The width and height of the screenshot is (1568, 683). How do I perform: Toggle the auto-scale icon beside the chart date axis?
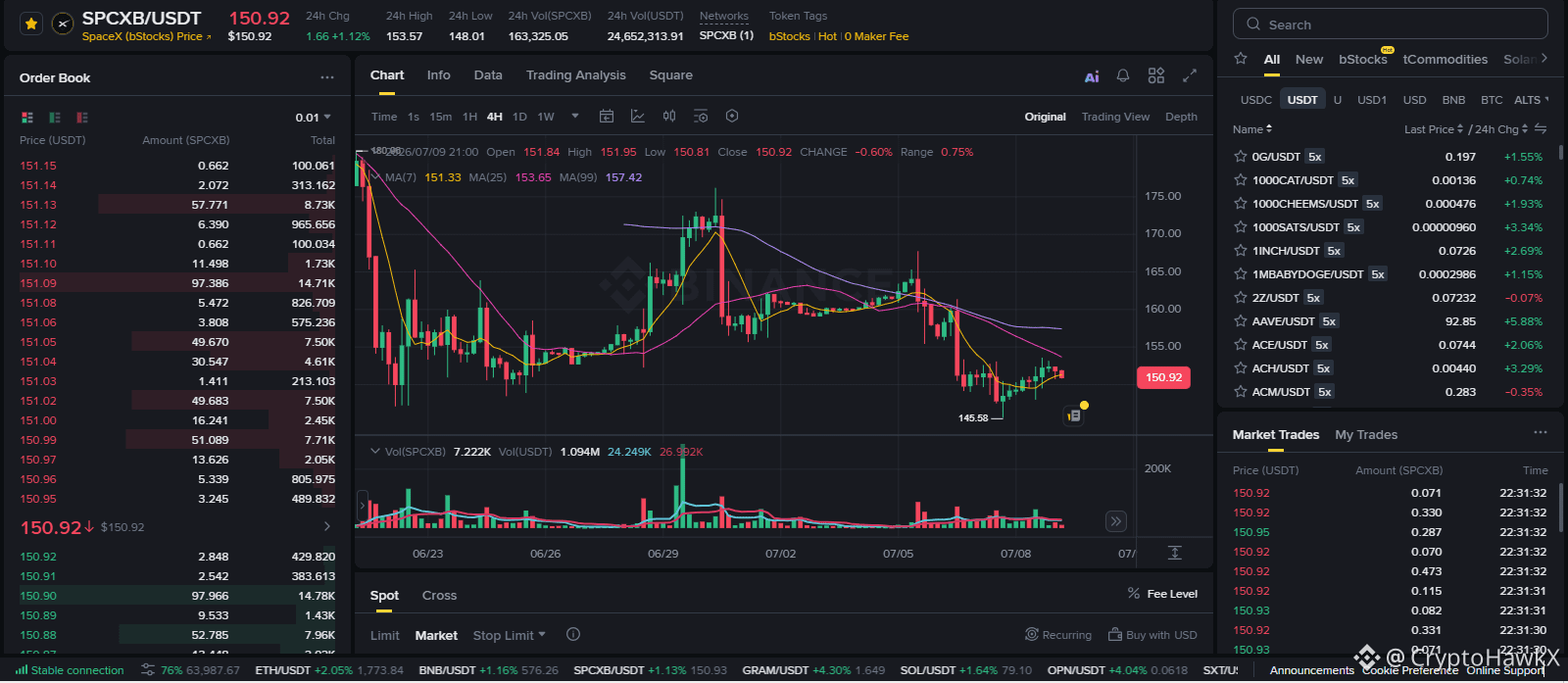pos(1175,553)
